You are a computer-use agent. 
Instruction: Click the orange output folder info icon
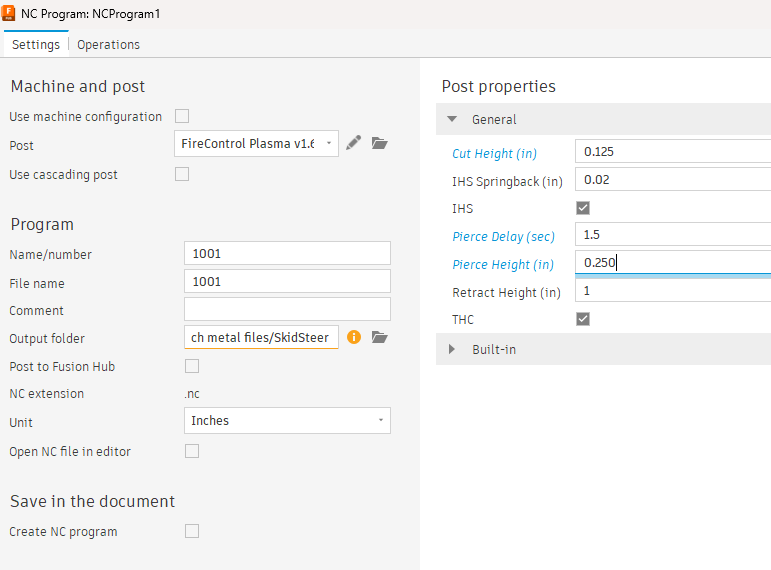coord(354,337)
